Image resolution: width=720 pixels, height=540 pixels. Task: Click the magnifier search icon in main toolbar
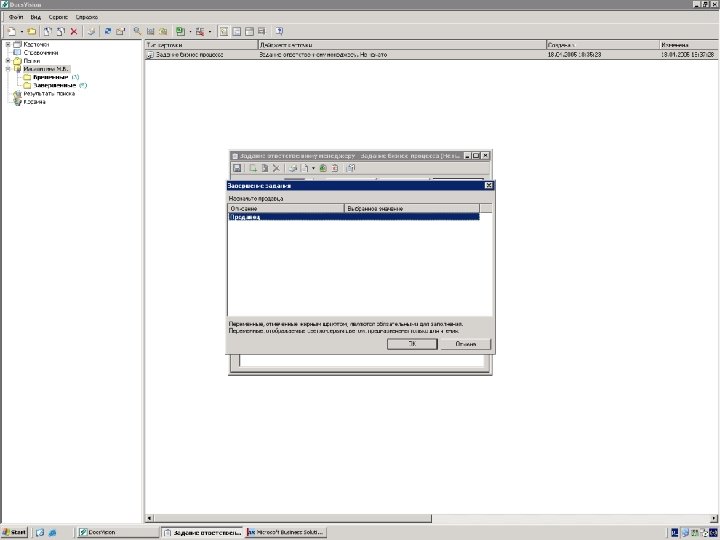click(x=137, y=31)
